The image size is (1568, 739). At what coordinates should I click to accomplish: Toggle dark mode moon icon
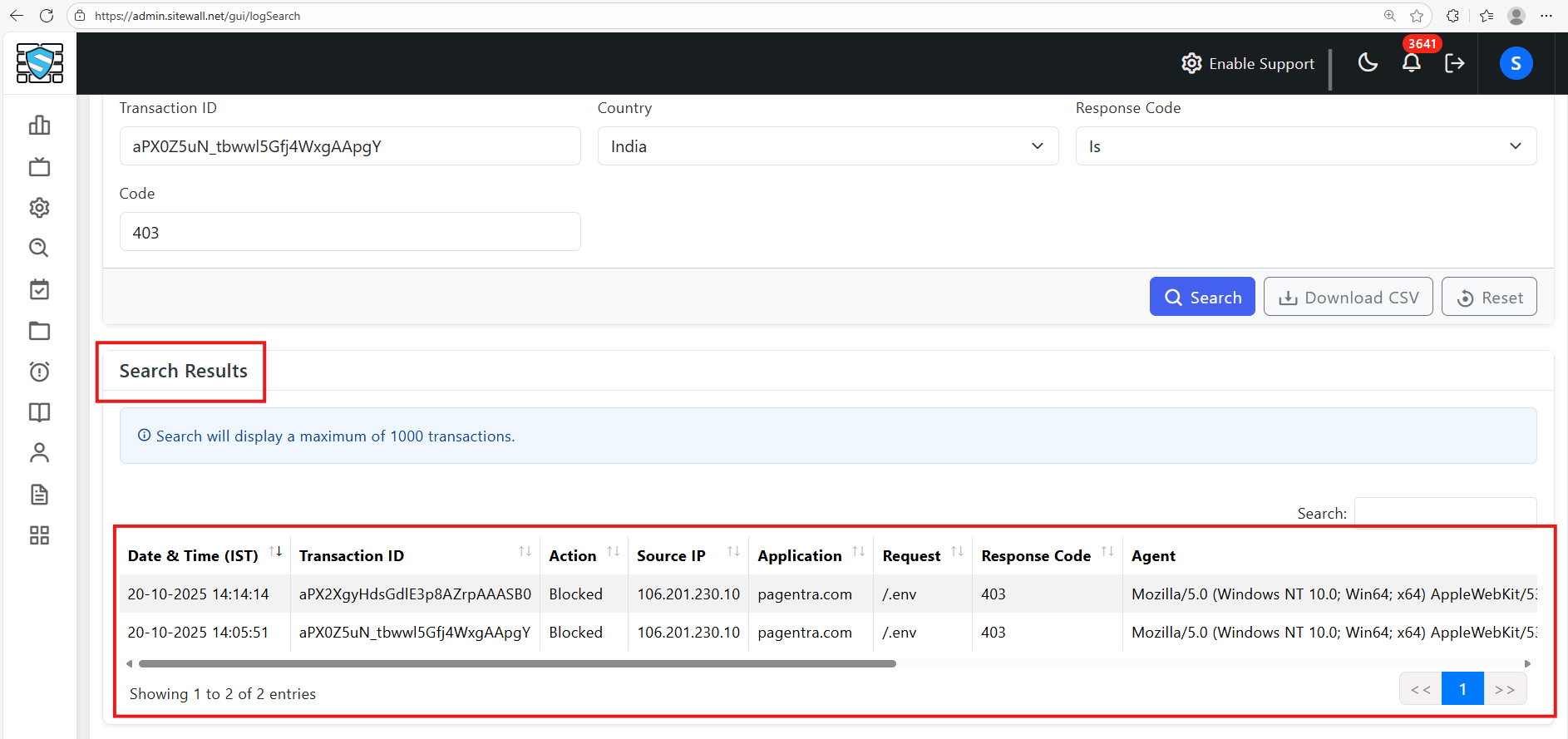pyautogui.click(x=1368, y=63)
